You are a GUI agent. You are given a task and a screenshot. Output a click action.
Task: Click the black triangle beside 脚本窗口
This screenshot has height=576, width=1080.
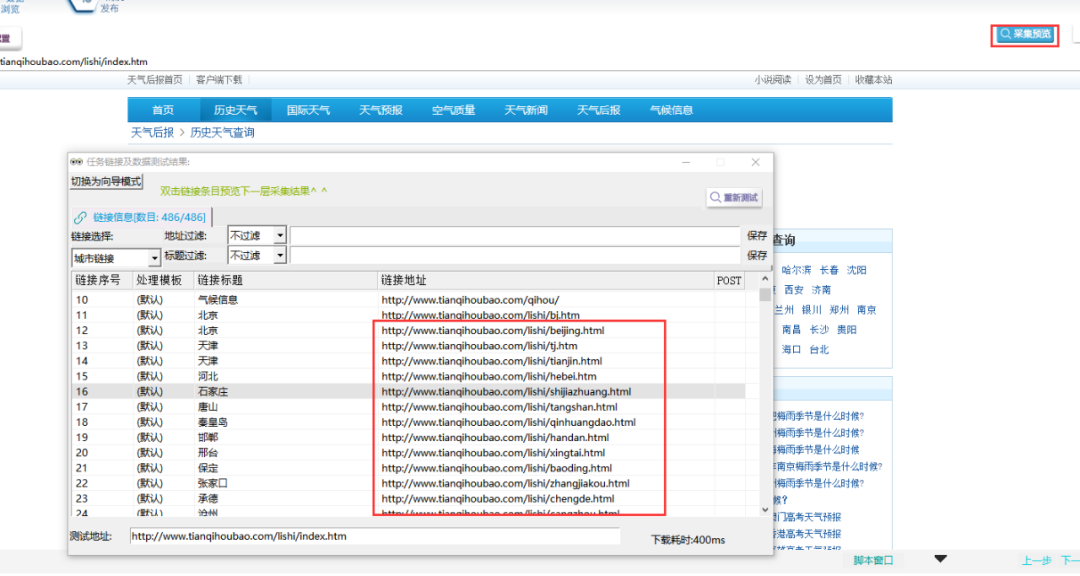940,559
